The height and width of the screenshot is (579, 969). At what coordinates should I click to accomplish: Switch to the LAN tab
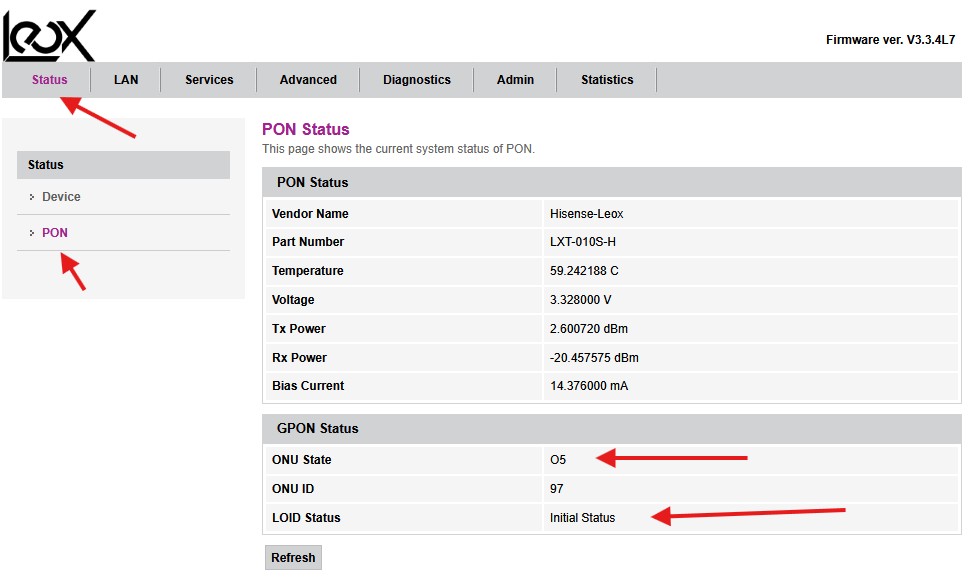(126, 80)
